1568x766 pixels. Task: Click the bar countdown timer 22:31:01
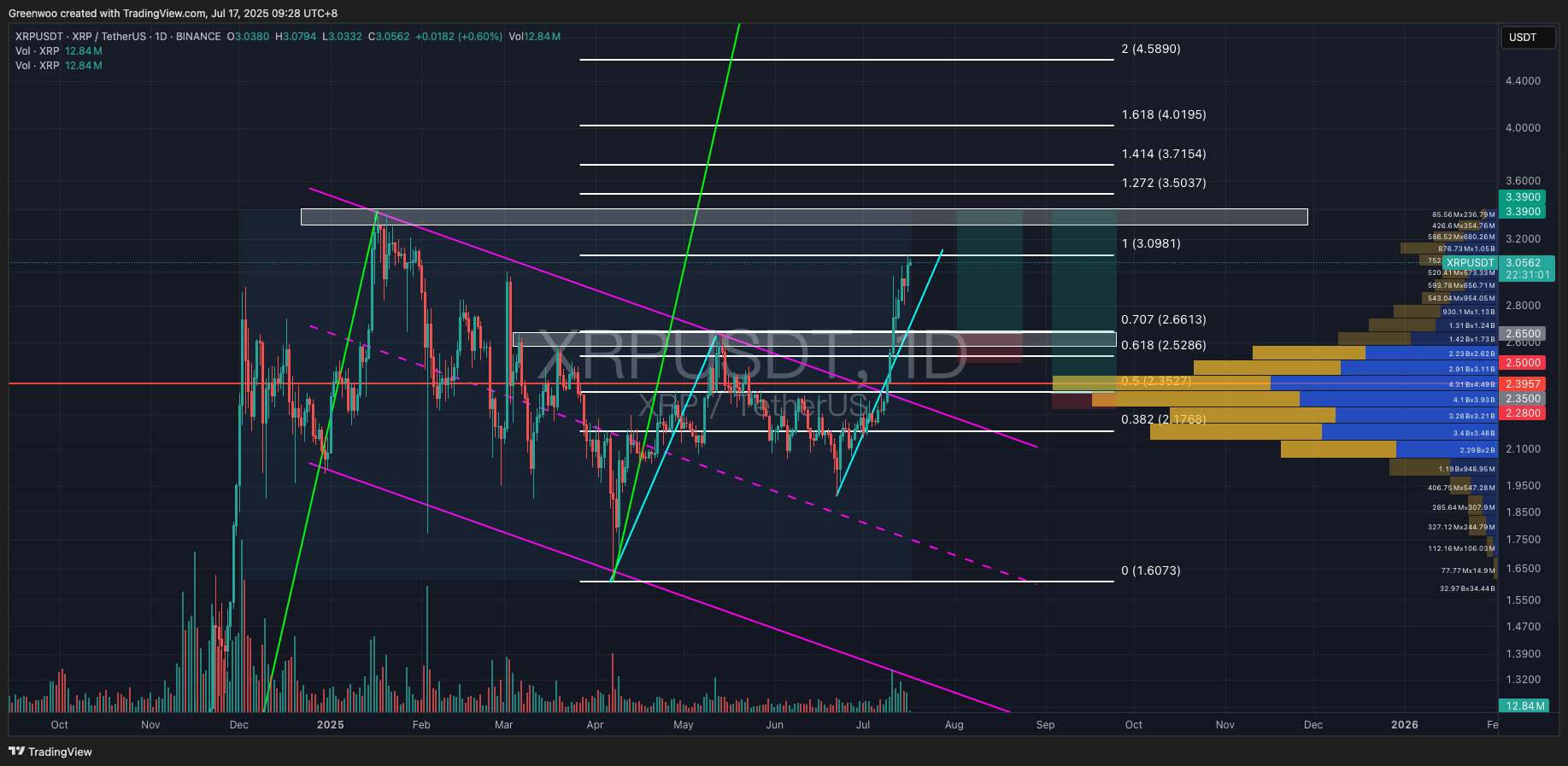click(x=1527, y=275)
